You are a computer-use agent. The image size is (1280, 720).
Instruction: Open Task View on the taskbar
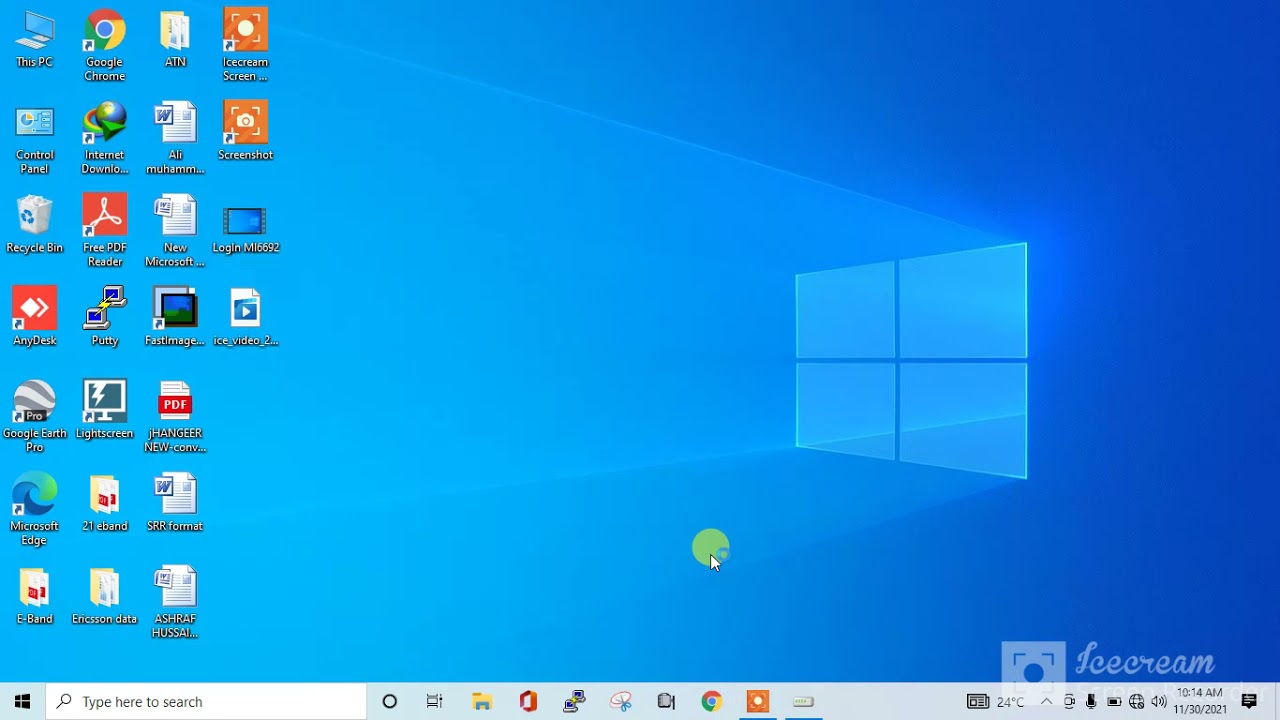(435, 702)
